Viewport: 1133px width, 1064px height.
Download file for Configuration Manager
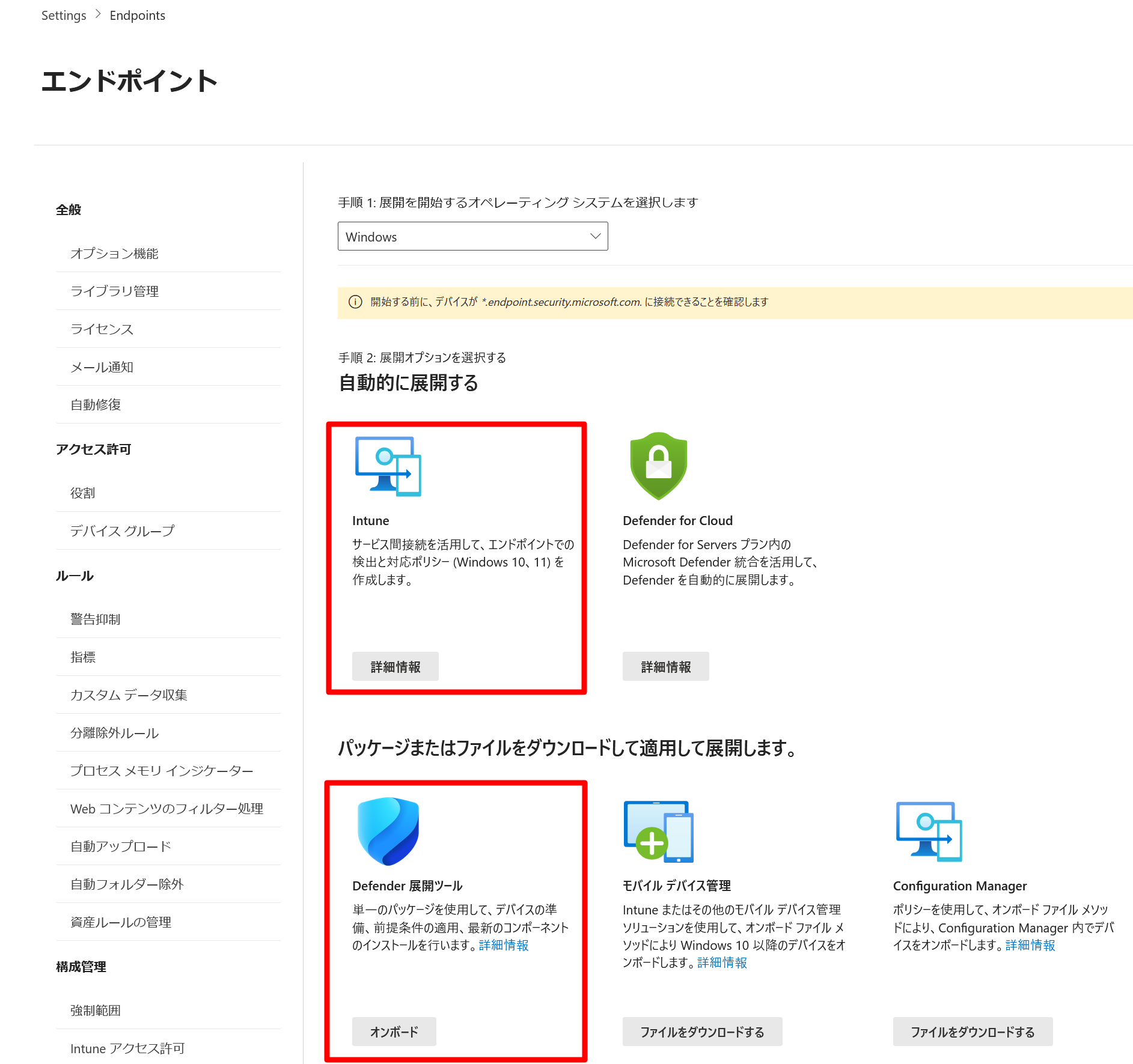click(973, 1032)
